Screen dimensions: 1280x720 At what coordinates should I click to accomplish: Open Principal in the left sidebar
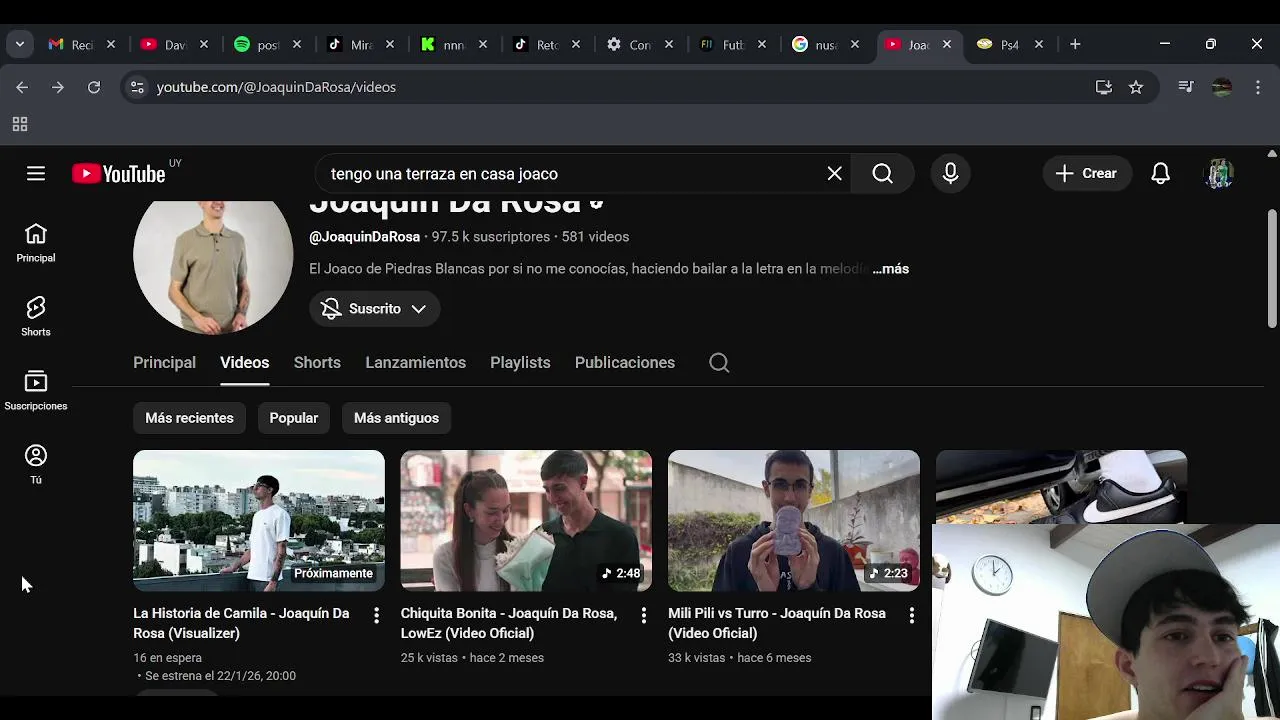[x=36, y=243]
